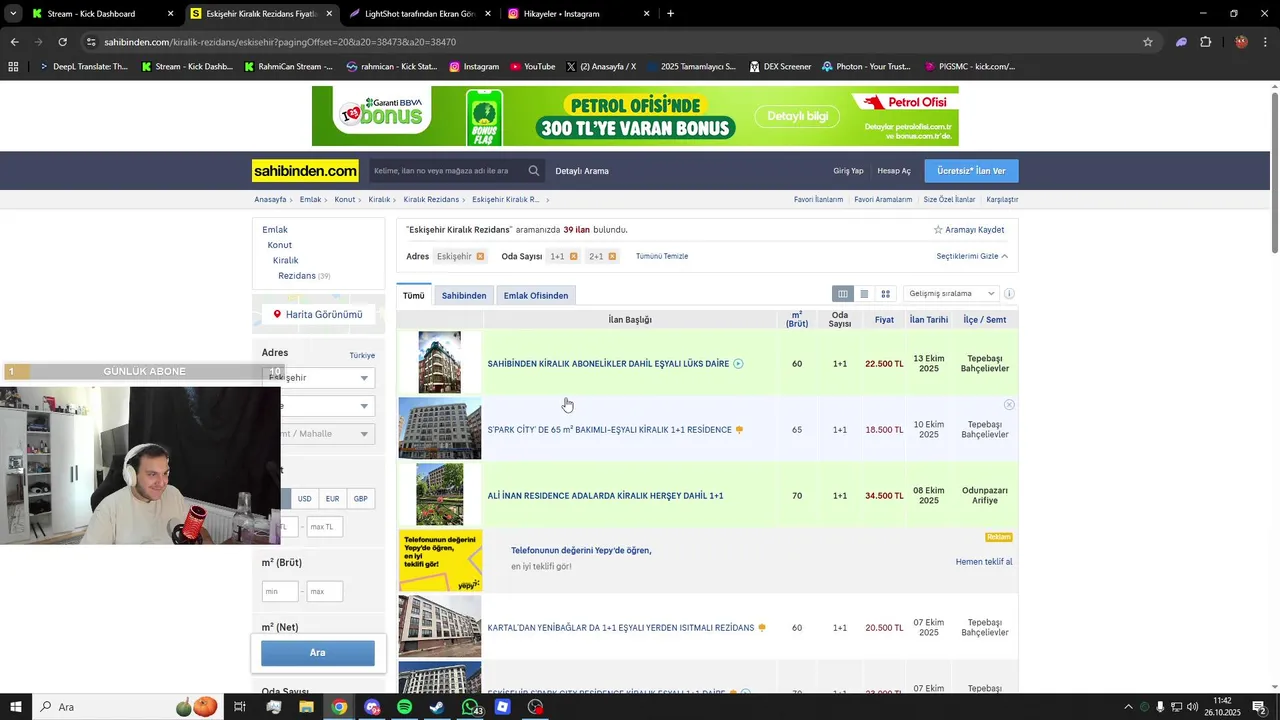This screenshot has width=1280, height=720.
Task: Select the compact list view icon
Action: pos(864,294)
